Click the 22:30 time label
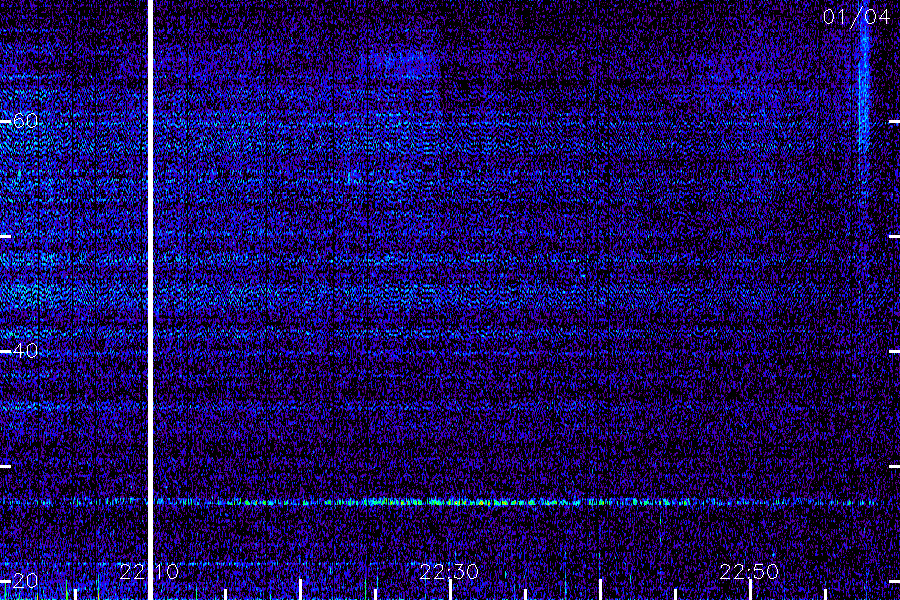 (449, 571)
